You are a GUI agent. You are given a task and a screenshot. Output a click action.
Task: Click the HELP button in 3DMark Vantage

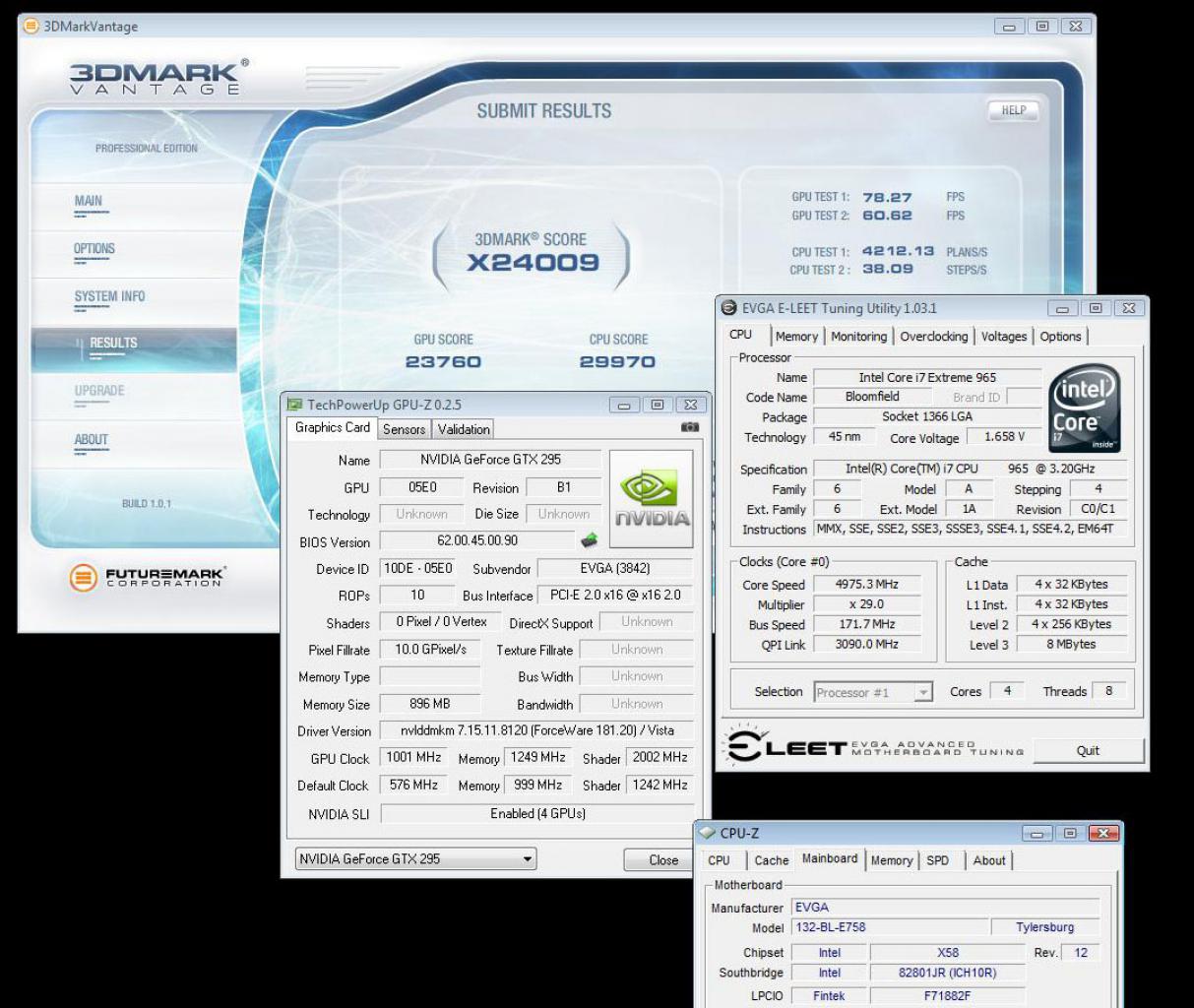(1013, 110)
